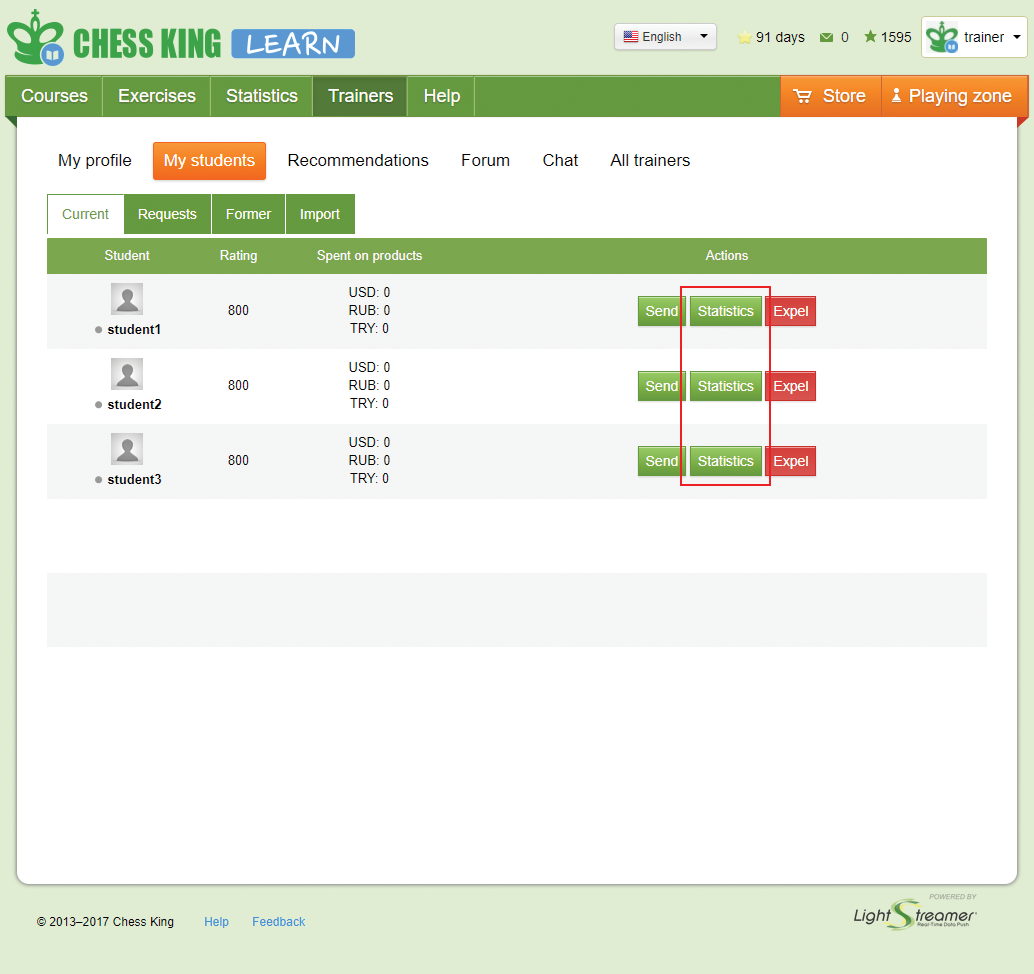Image resolution: width=1034 pixels, height=974 pixels.
Task: Go to Playing zone
Action: pos(950,96)
